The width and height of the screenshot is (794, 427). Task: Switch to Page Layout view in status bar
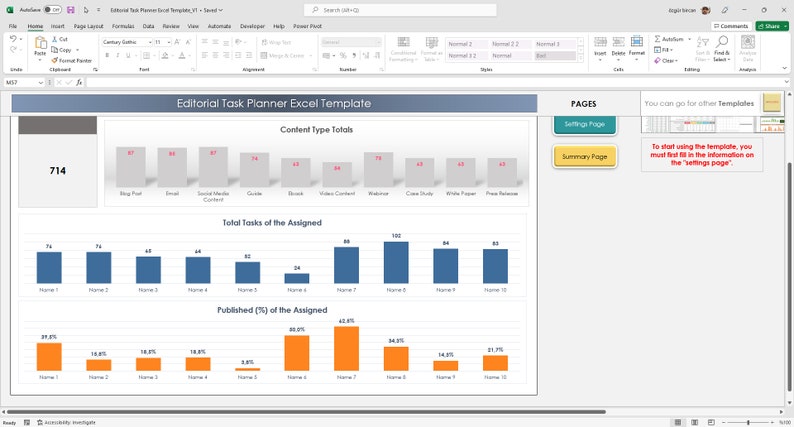[695, 422]
